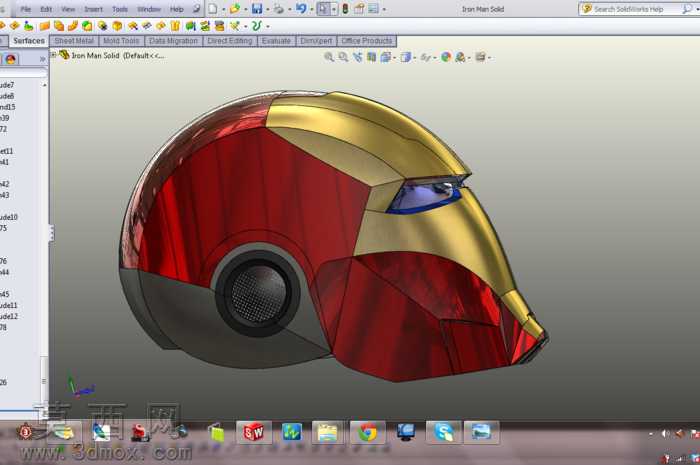Image resolution: width=700 pixels, height=465 pixels.
Task: Click the Edit Appearance color ball icon
Action: pos(446,57)
